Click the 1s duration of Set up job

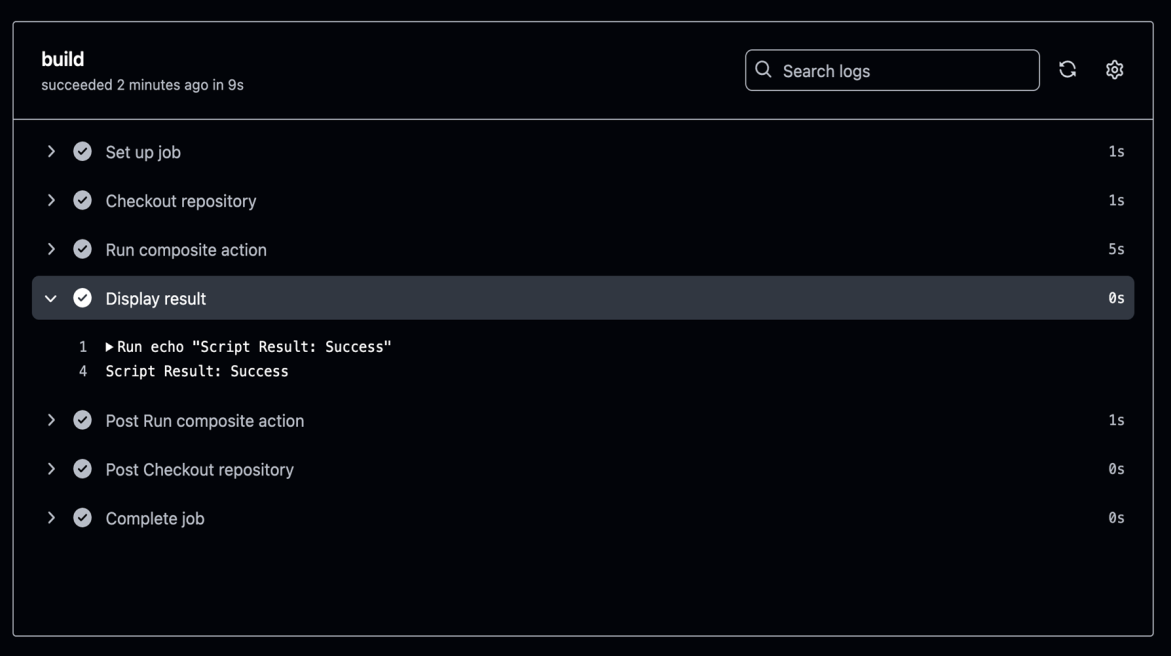point(1116,152)
